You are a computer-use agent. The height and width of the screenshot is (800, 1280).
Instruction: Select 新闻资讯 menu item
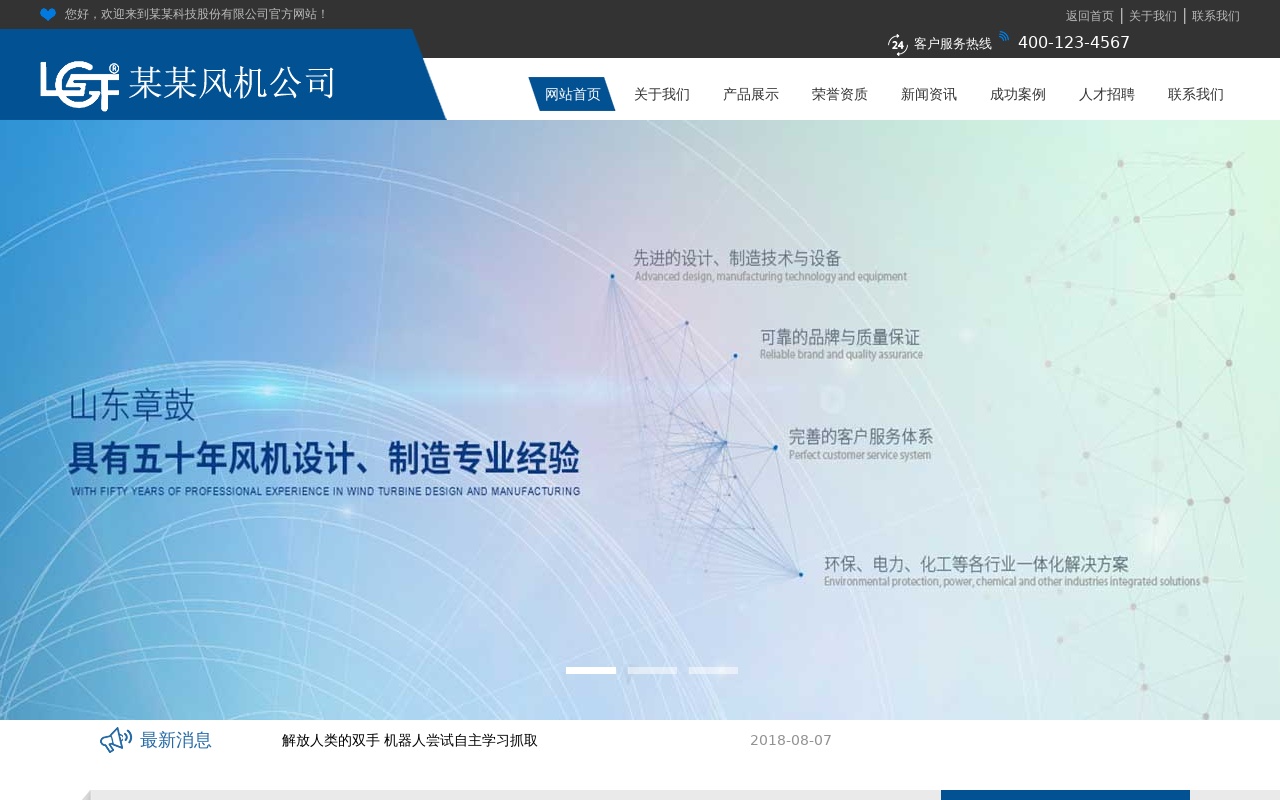click(929, 94)
